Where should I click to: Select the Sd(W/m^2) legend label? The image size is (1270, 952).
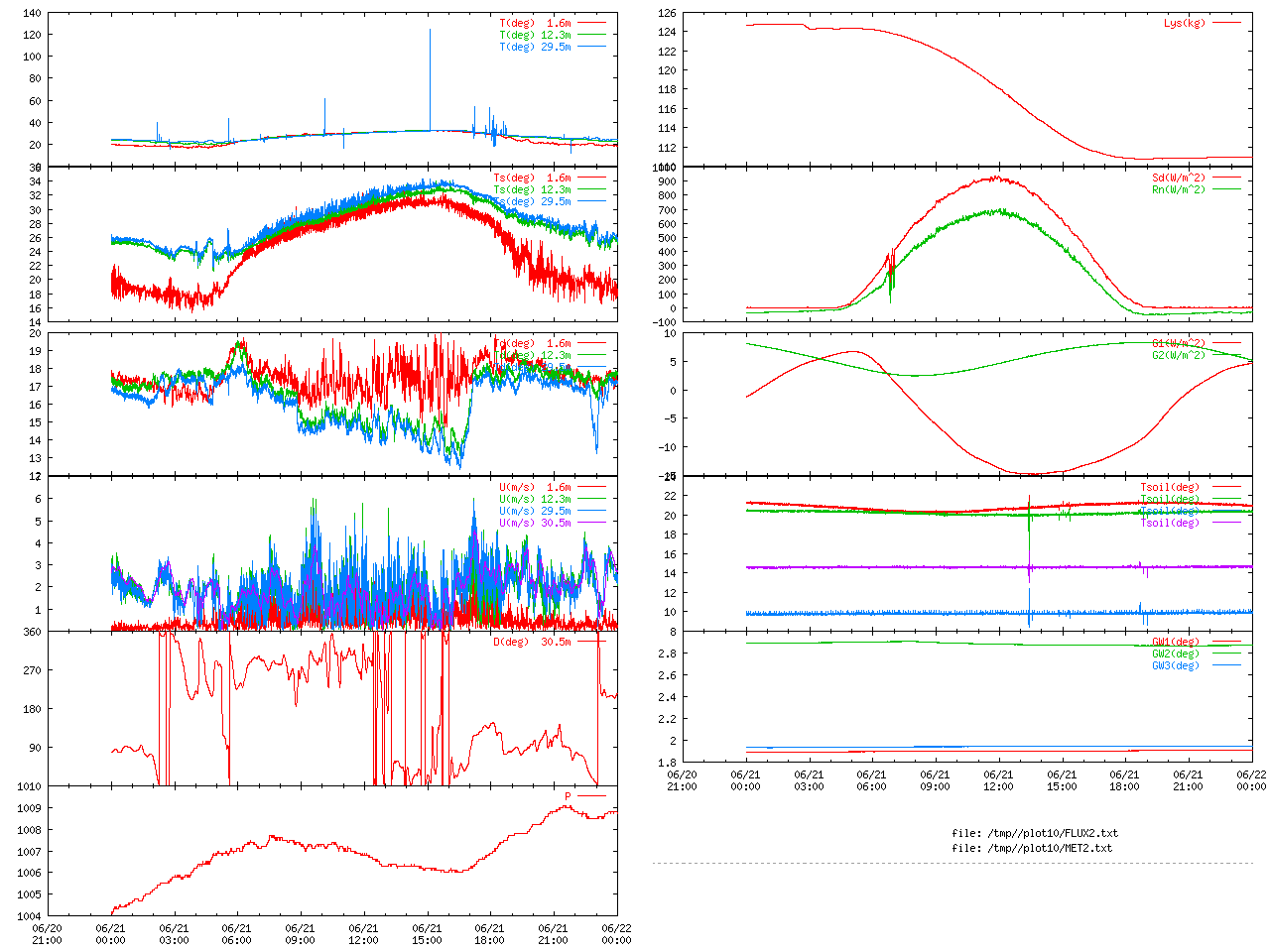click(1179, 178)
